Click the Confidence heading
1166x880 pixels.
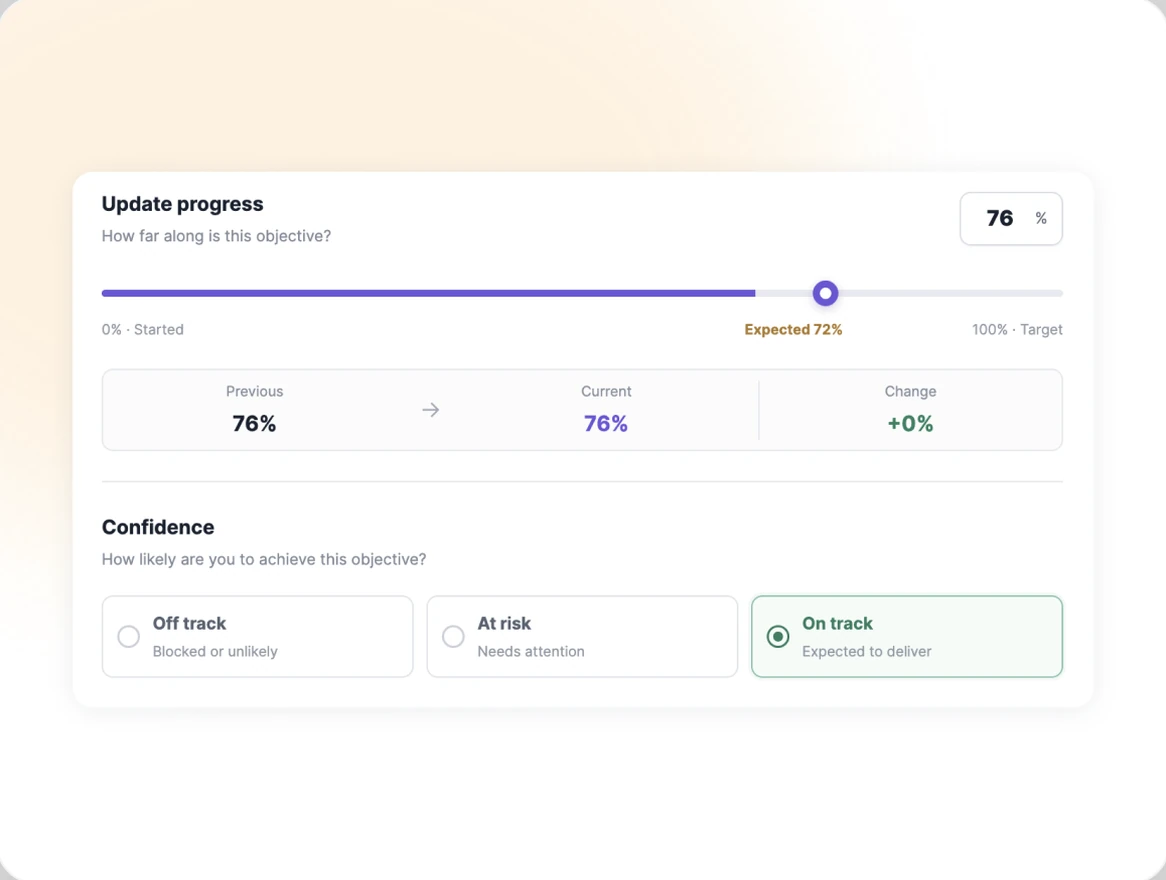click(158, 527)
